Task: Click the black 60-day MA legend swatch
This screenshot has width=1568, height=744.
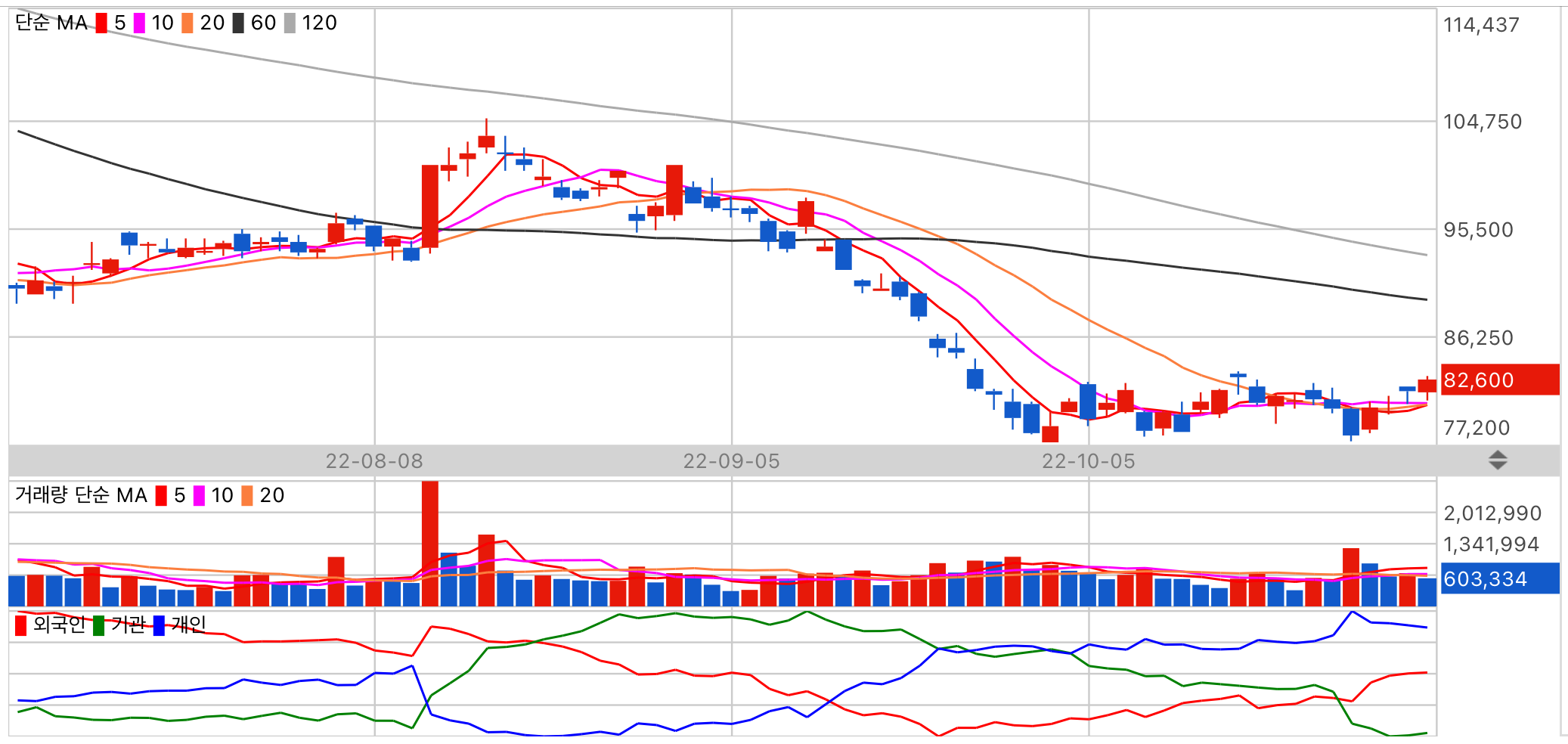Action: coord(238,23)
